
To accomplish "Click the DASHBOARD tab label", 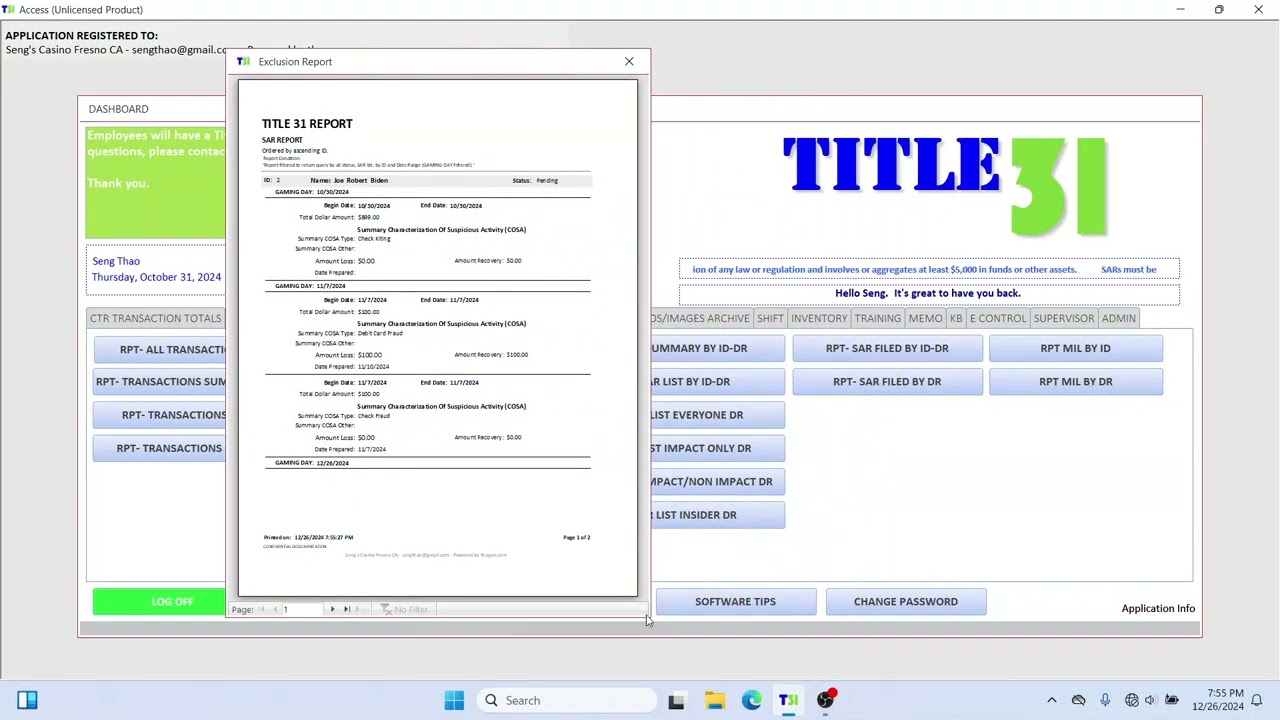I will click(118, 109).
